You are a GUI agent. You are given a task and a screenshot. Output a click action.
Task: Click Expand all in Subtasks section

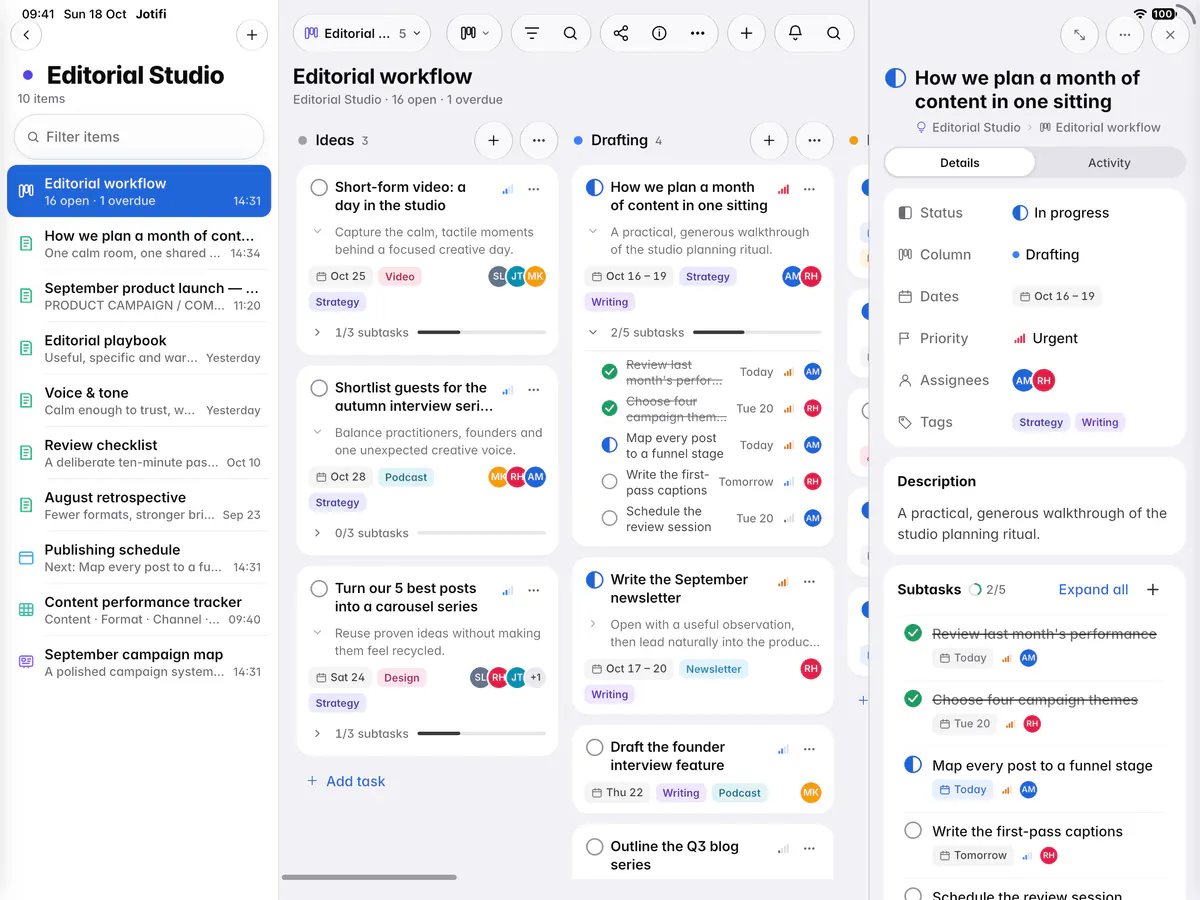coord(1093,590)
